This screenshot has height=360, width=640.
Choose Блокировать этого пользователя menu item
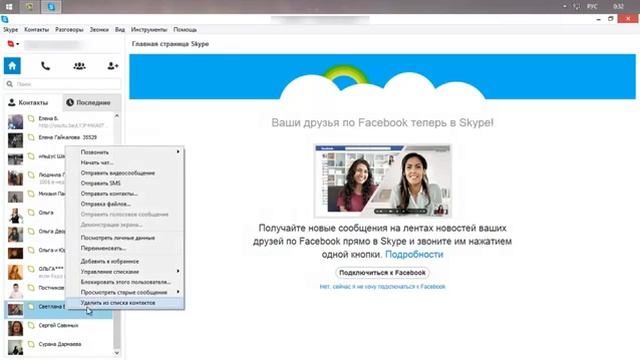tap(125, 282)
